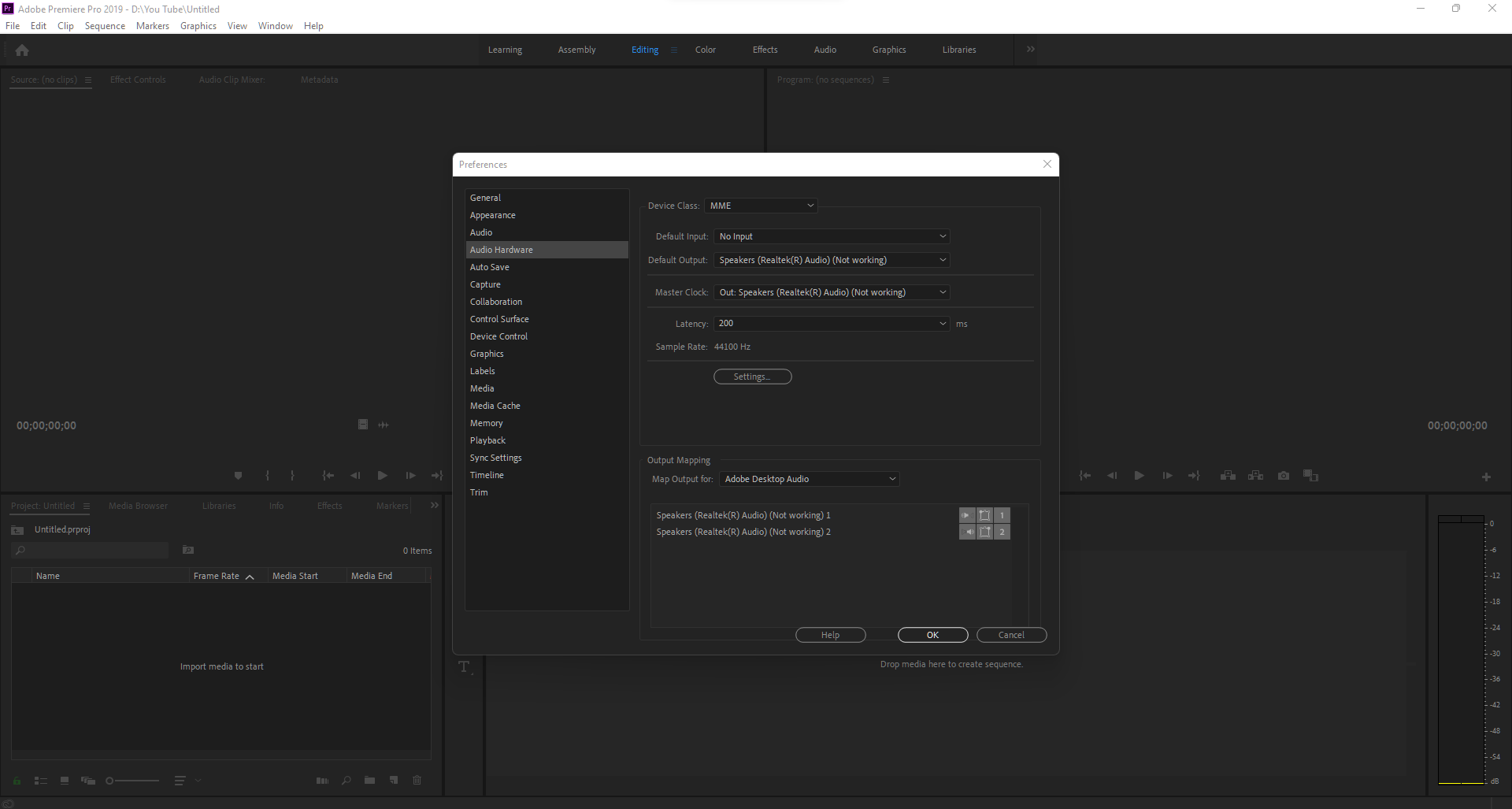Toggle left channel for Speakers output 1

(967, 515)
